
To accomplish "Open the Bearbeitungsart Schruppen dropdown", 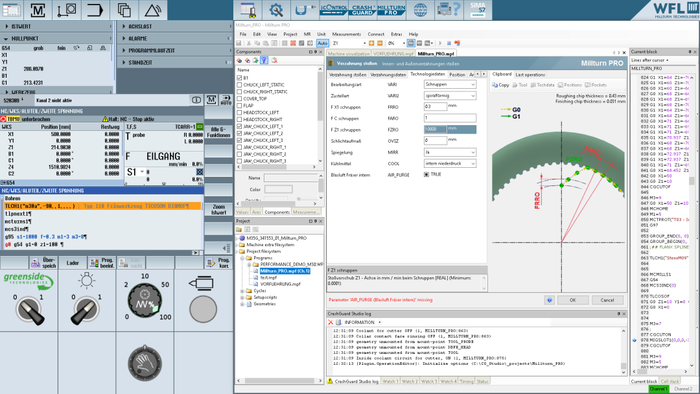I will (450, 84).
